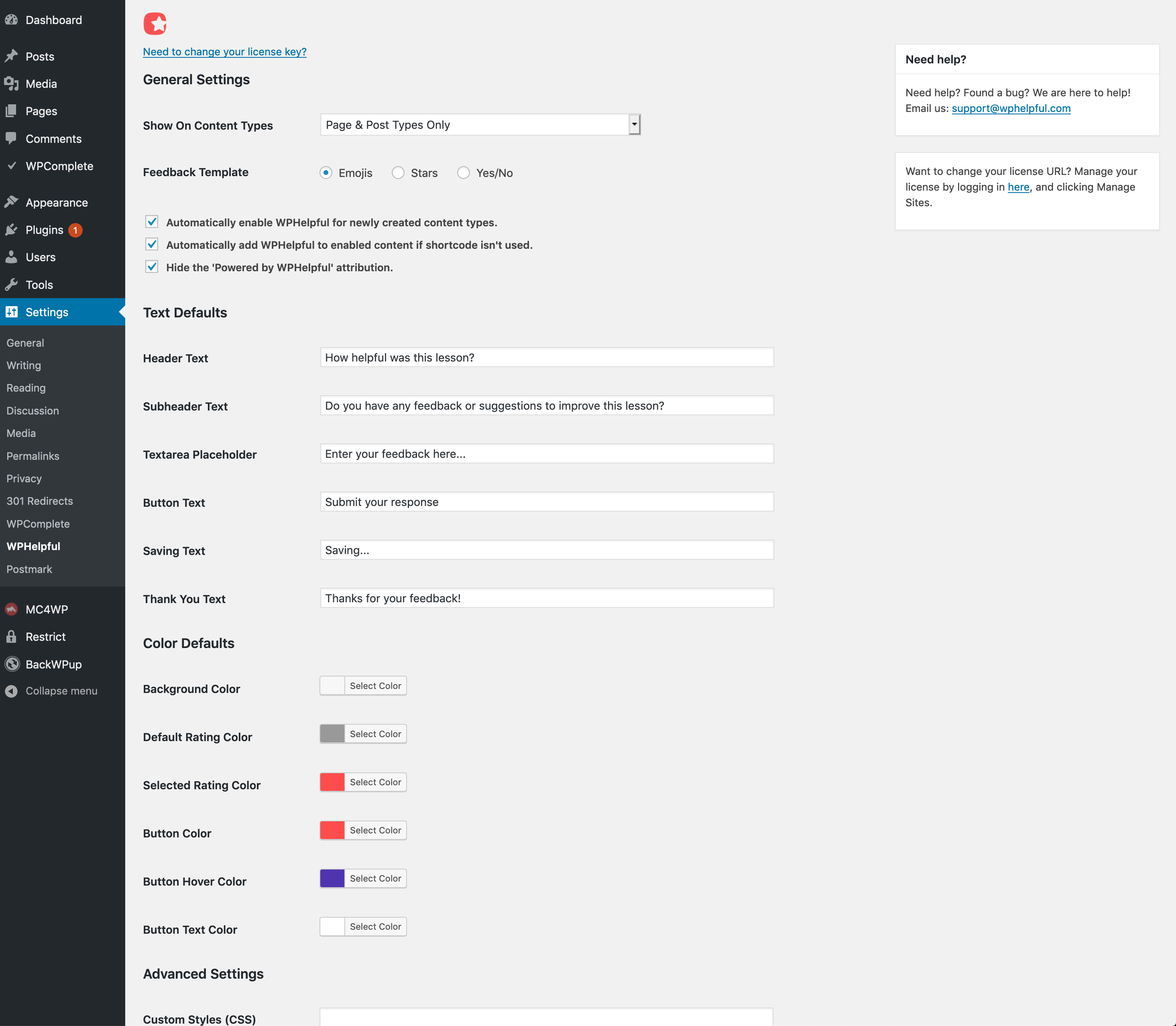Click the Restrict padlock icon
The width and height of the screenshot is (1176, 1026).
tap(12, 637)
